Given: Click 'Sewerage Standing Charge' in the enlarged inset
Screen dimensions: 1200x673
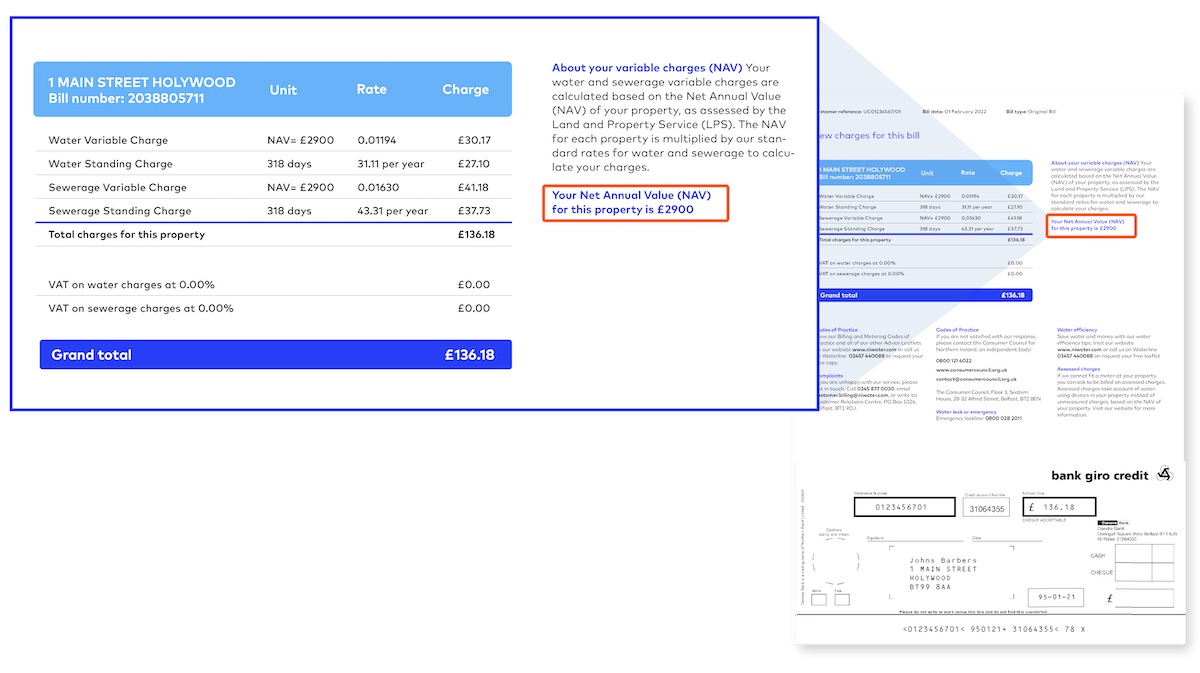Looking at the screenshot, I should 120,211.
